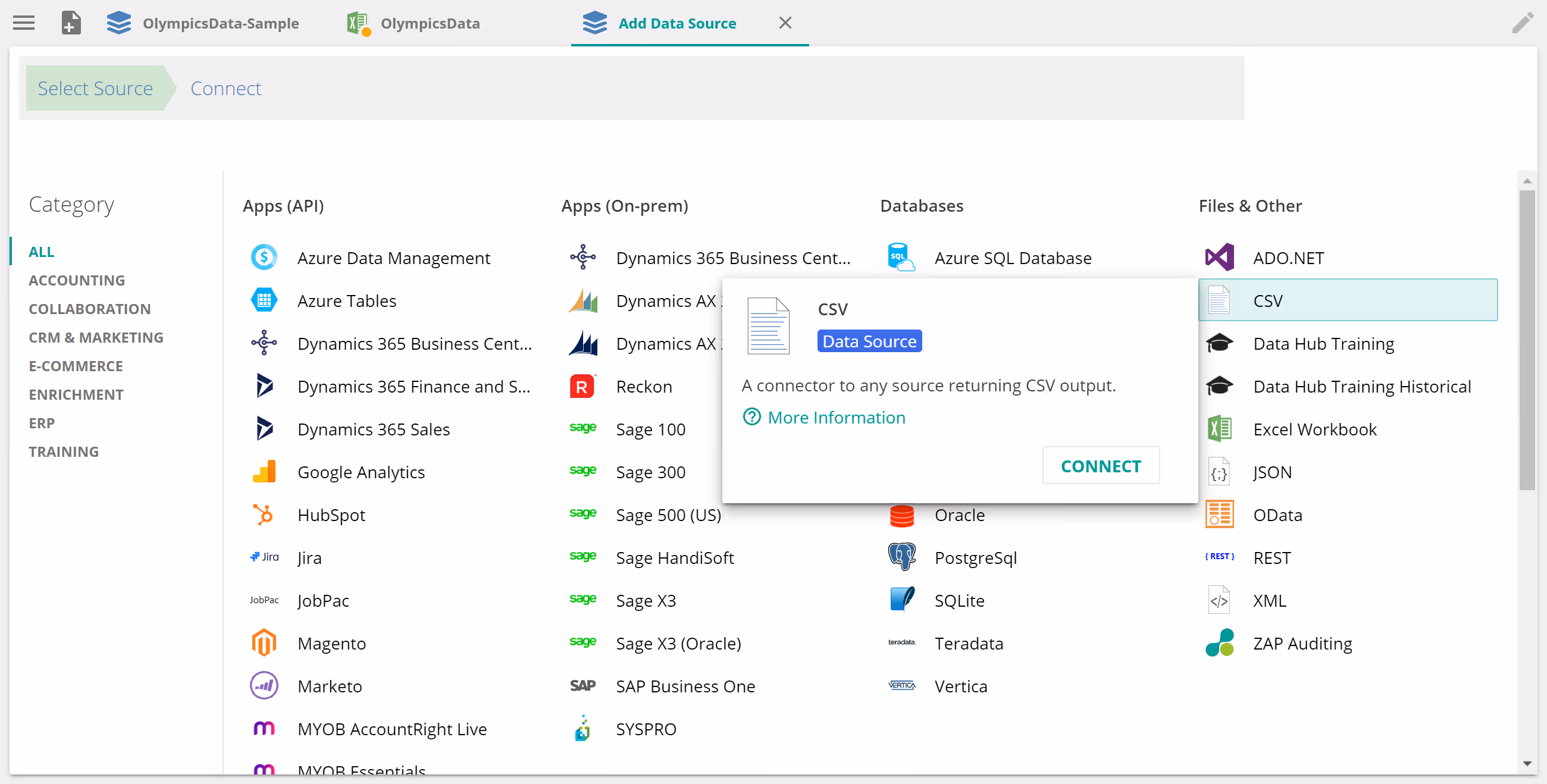
Task: Select the ZAP Auditing icon
Action: pos(1219,643)
